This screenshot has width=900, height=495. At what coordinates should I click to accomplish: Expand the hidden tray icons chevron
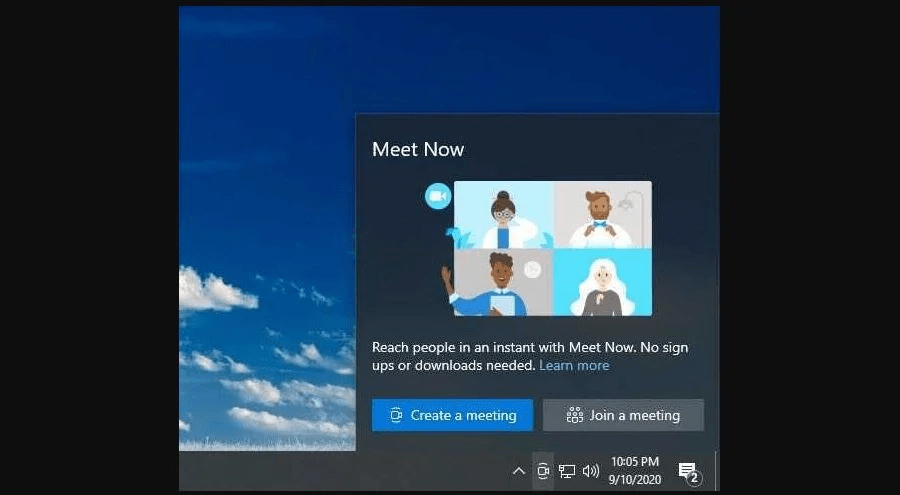point(518,471)
